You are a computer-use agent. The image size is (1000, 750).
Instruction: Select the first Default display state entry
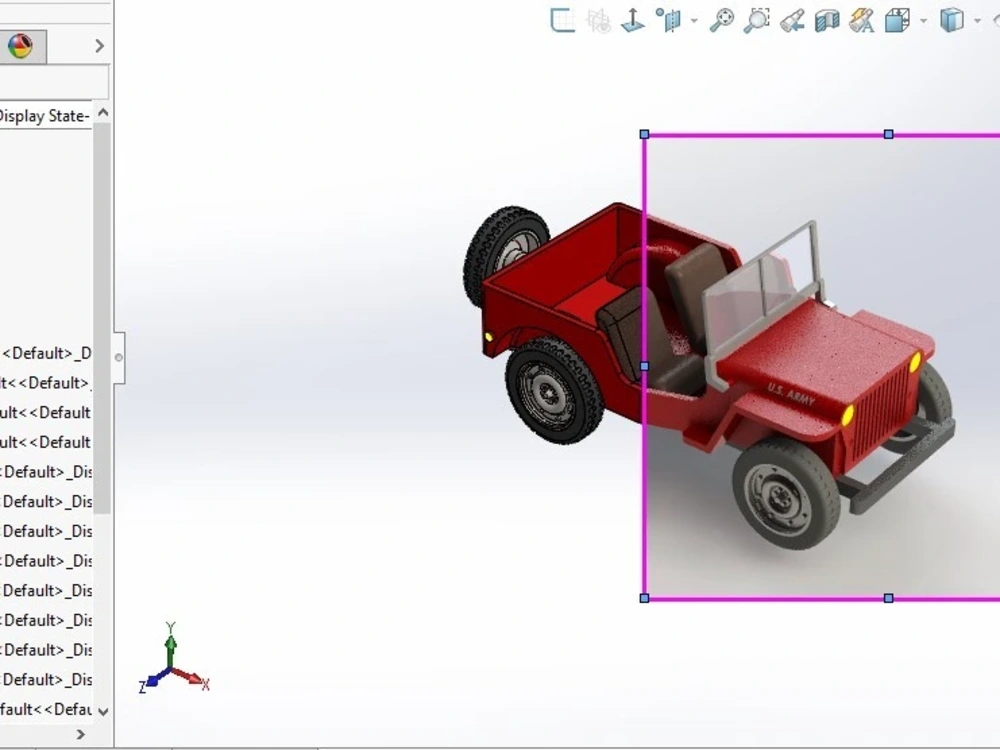pos(45,353)
